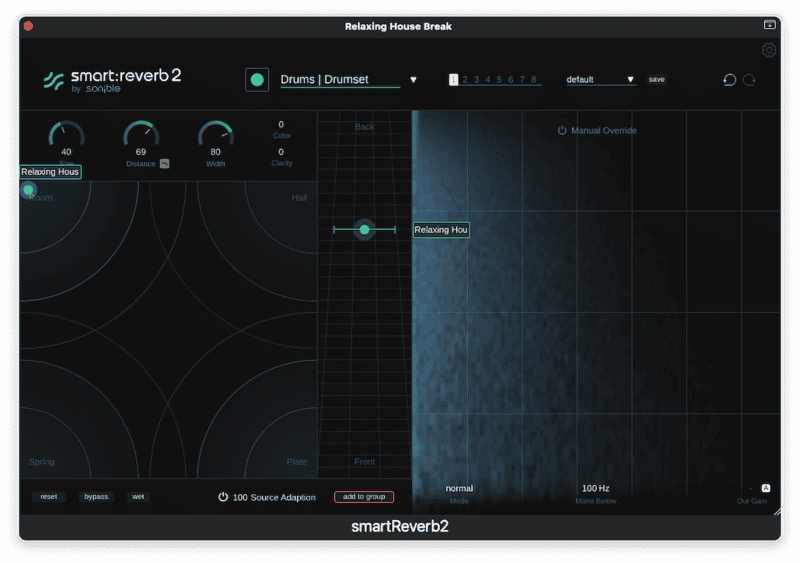Click the Room corner label

(x=41, y=198)
